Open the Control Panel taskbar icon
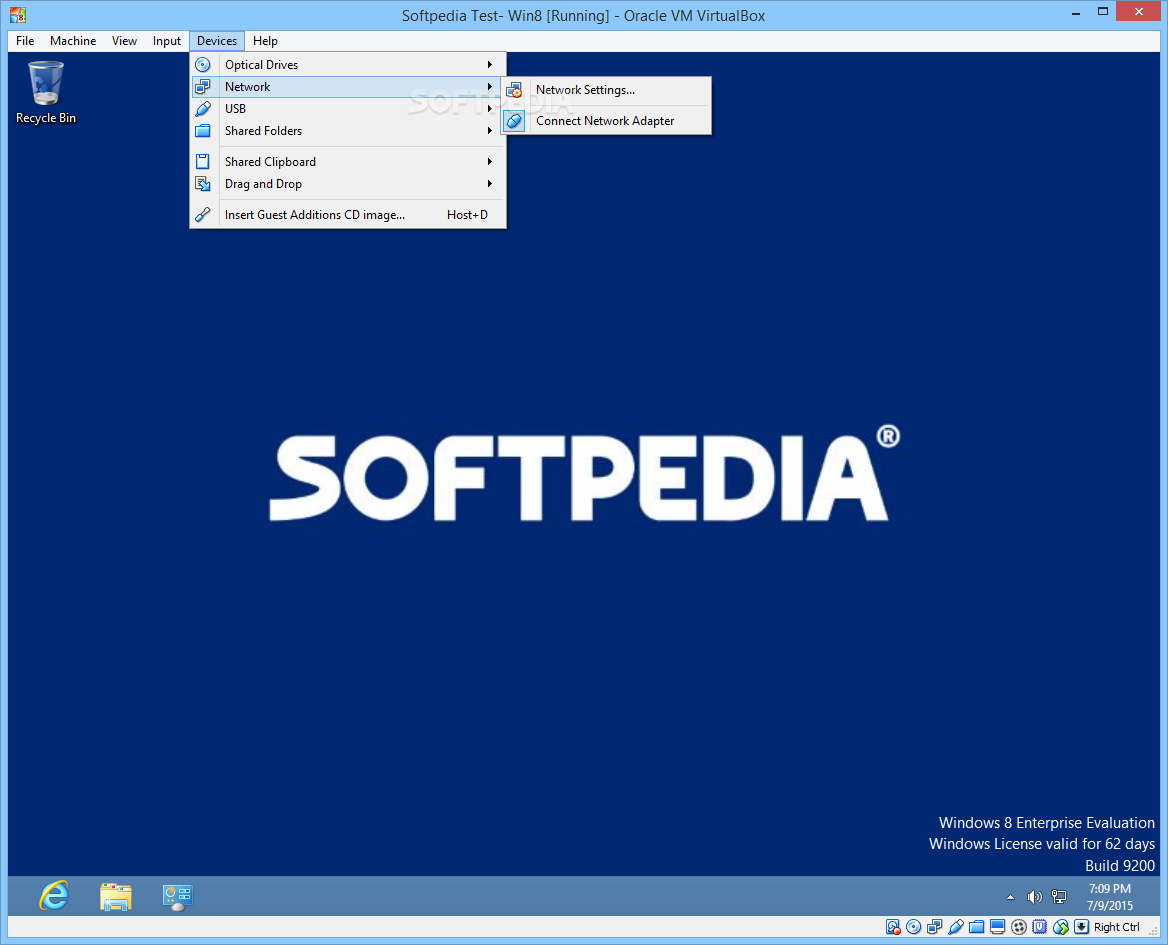Viewport: 1168px width, 945px height. [177, 897]
